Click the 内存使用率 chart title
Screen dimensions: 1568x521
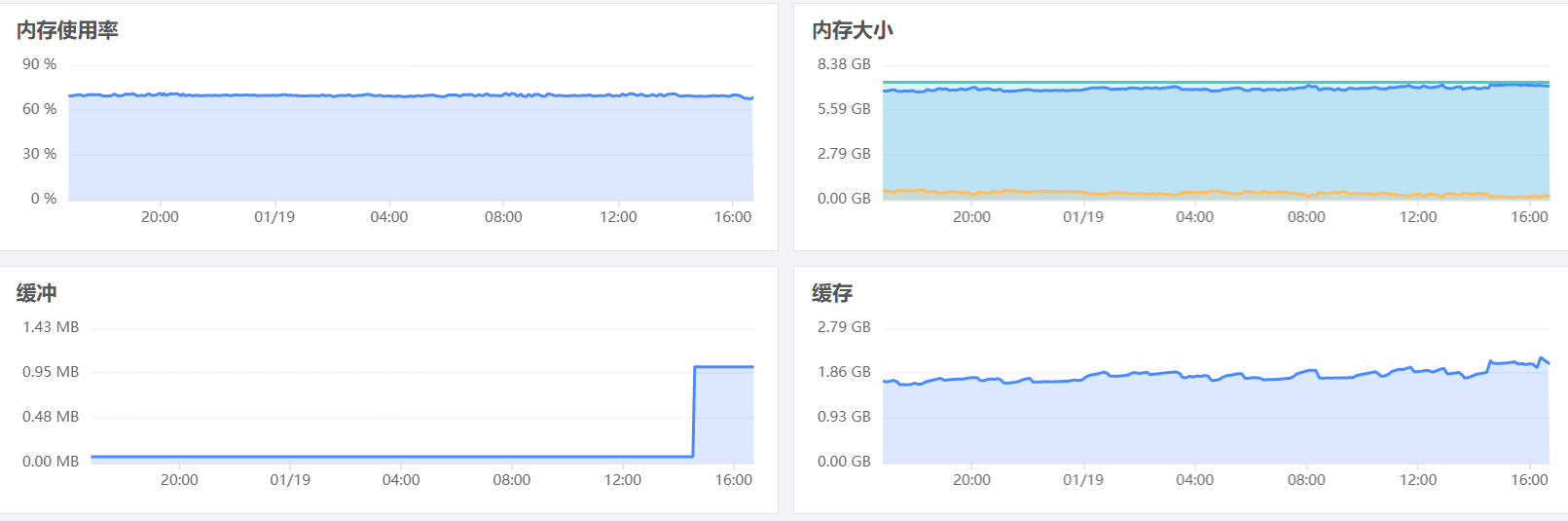tap(67, 30)
